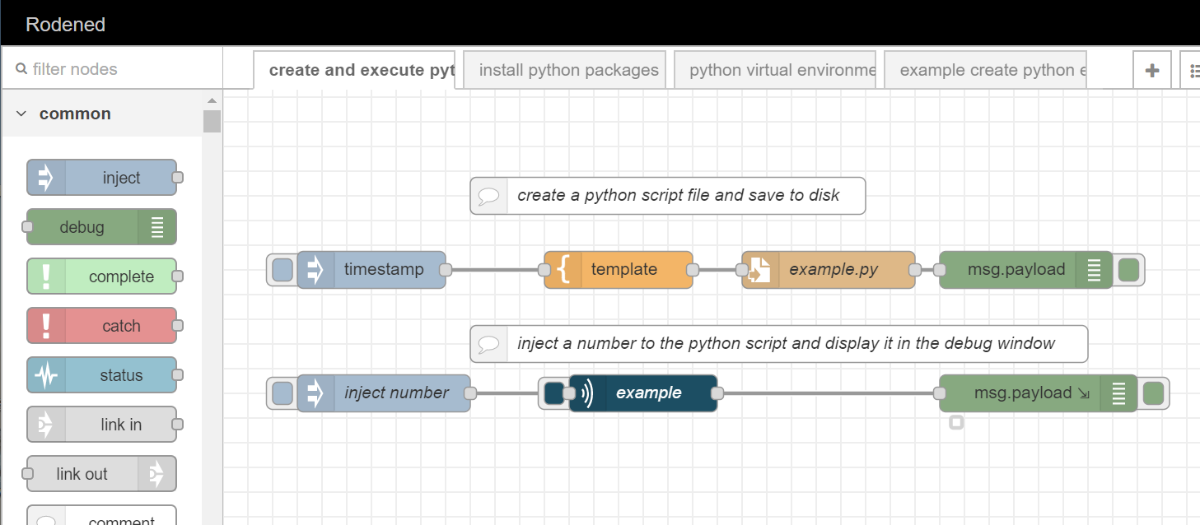
Task: Click the inject number output port
Action: (x=470, y=393)
